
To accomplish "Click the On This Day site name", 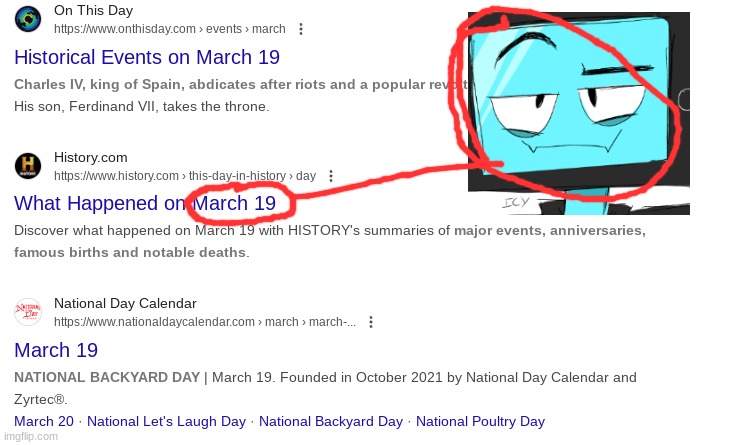I will pos(93,10).
